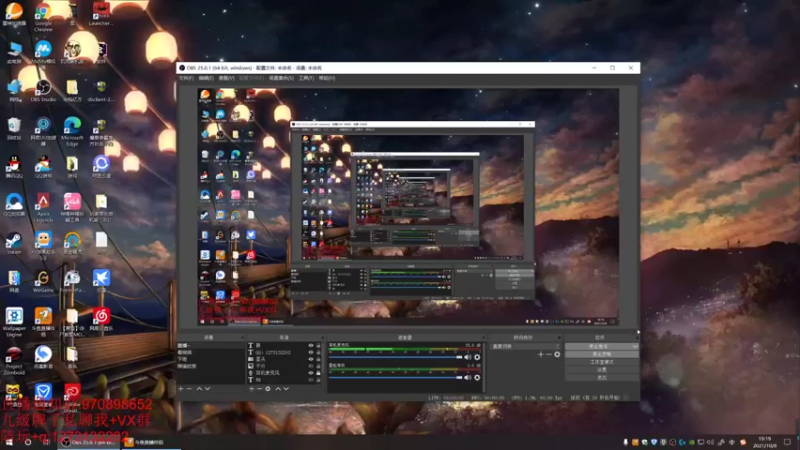Open taskbar clock and date
The width and height of the screenshot is (800, 450).
point(764,442)
